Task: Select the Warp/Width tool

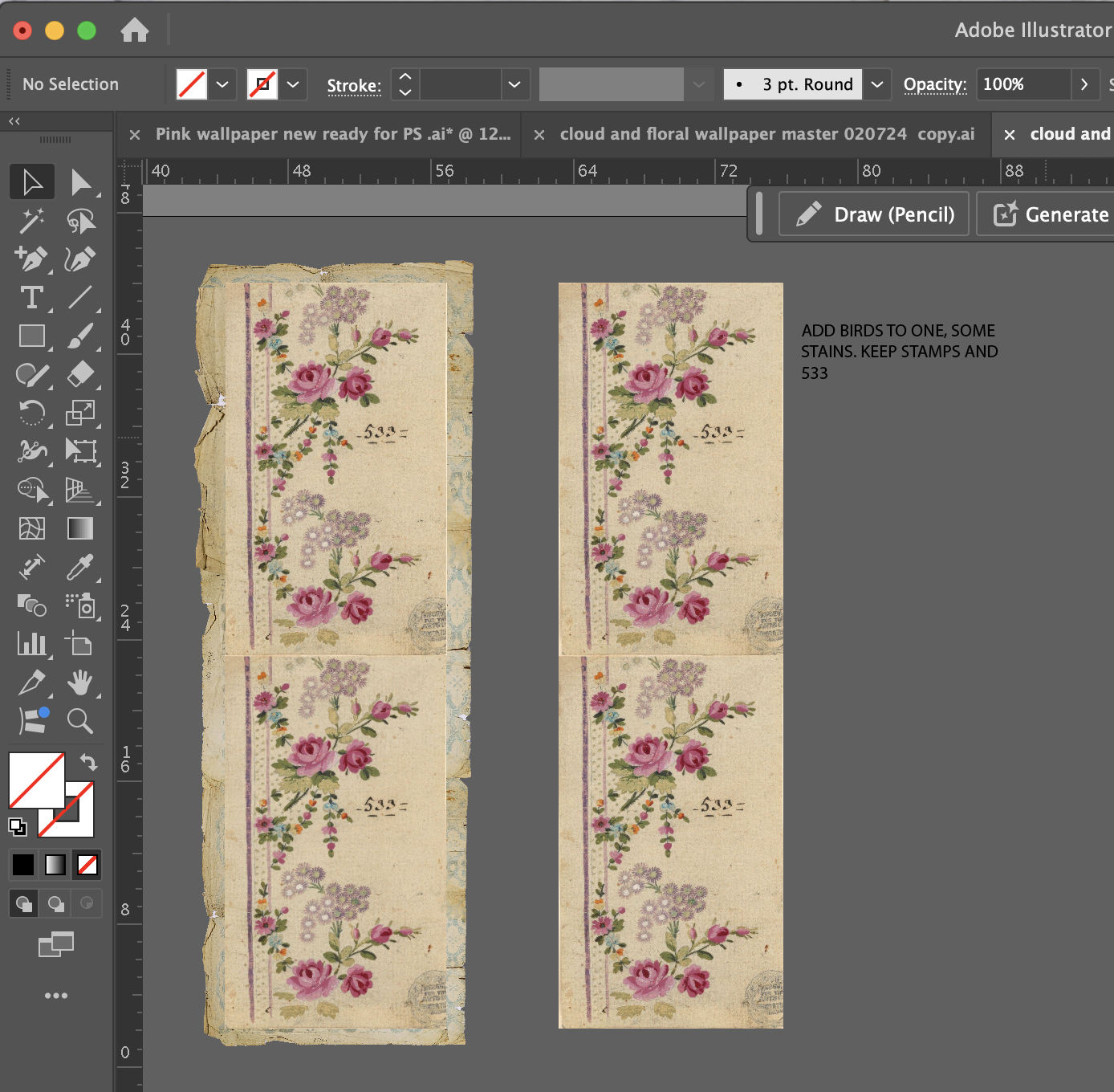Action: click(32, 452)
